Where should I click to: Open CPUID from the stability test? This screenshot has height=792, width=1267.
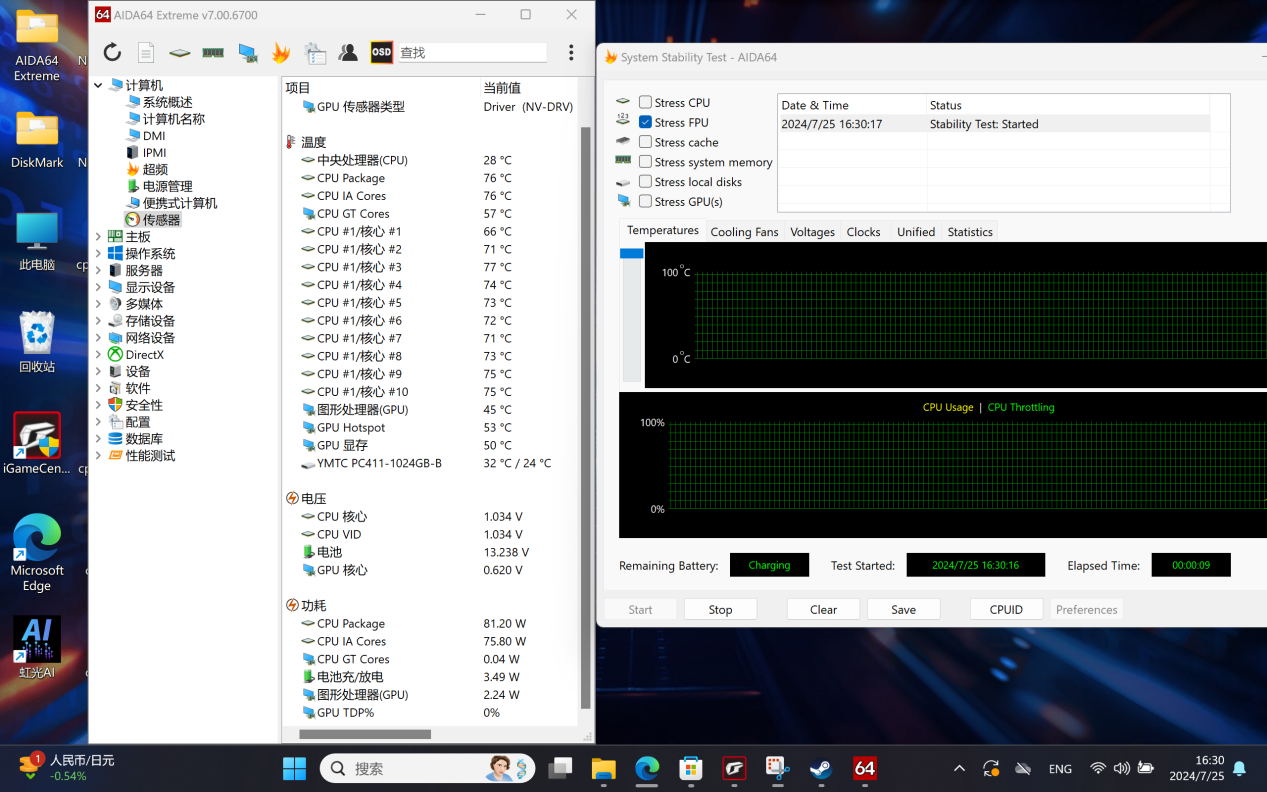(1006, 609)
